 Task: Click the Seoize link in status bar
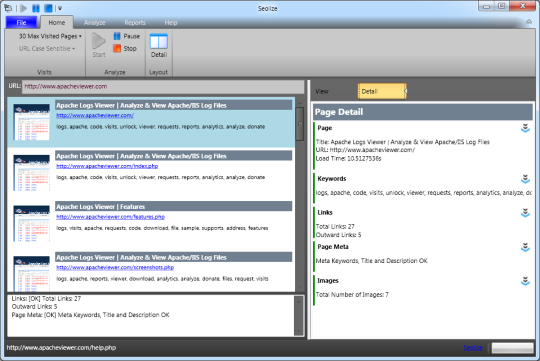point(473,348)
